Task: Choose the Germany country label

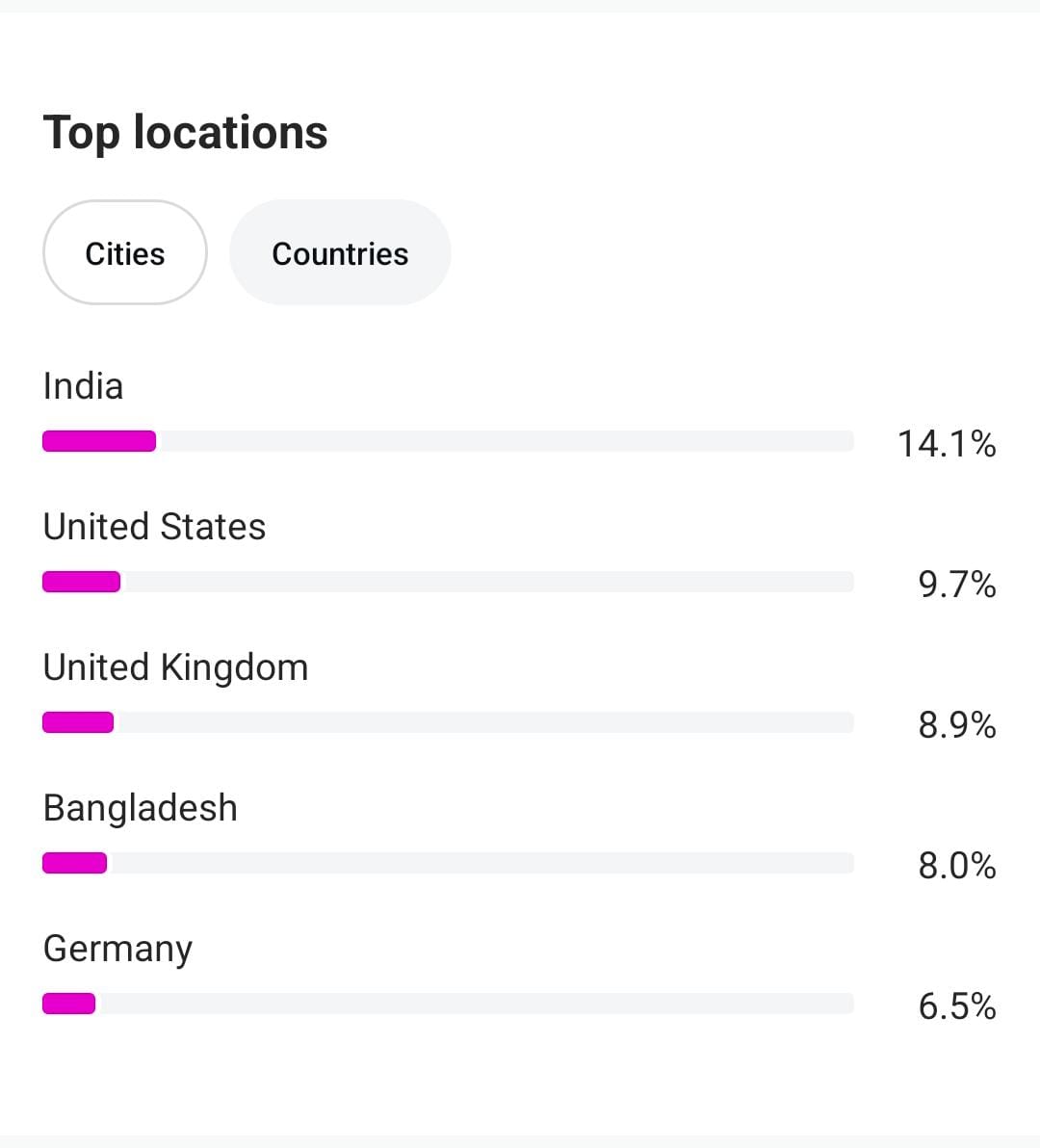Action: (118, 949)
